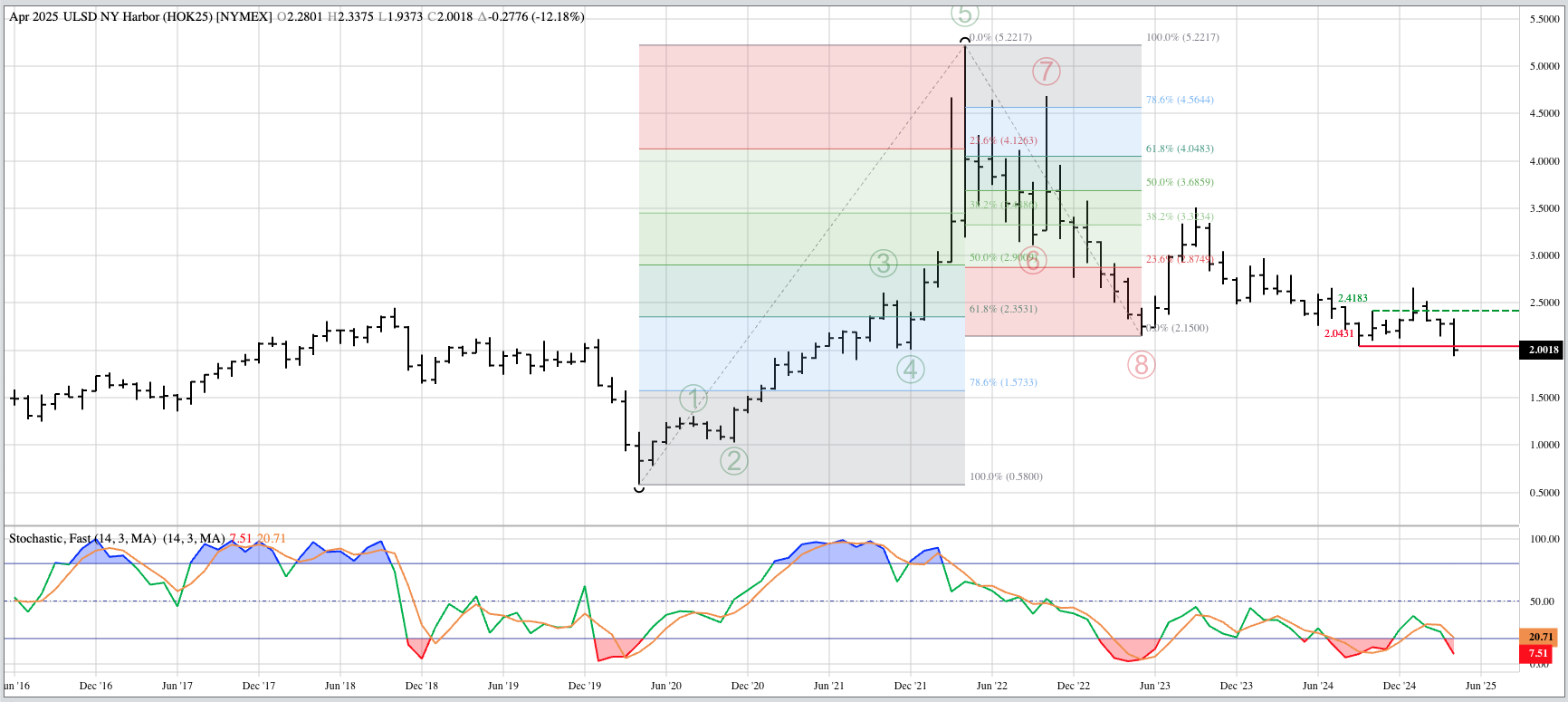Click the green circled 3 wave marker

(x=883, y=264)
